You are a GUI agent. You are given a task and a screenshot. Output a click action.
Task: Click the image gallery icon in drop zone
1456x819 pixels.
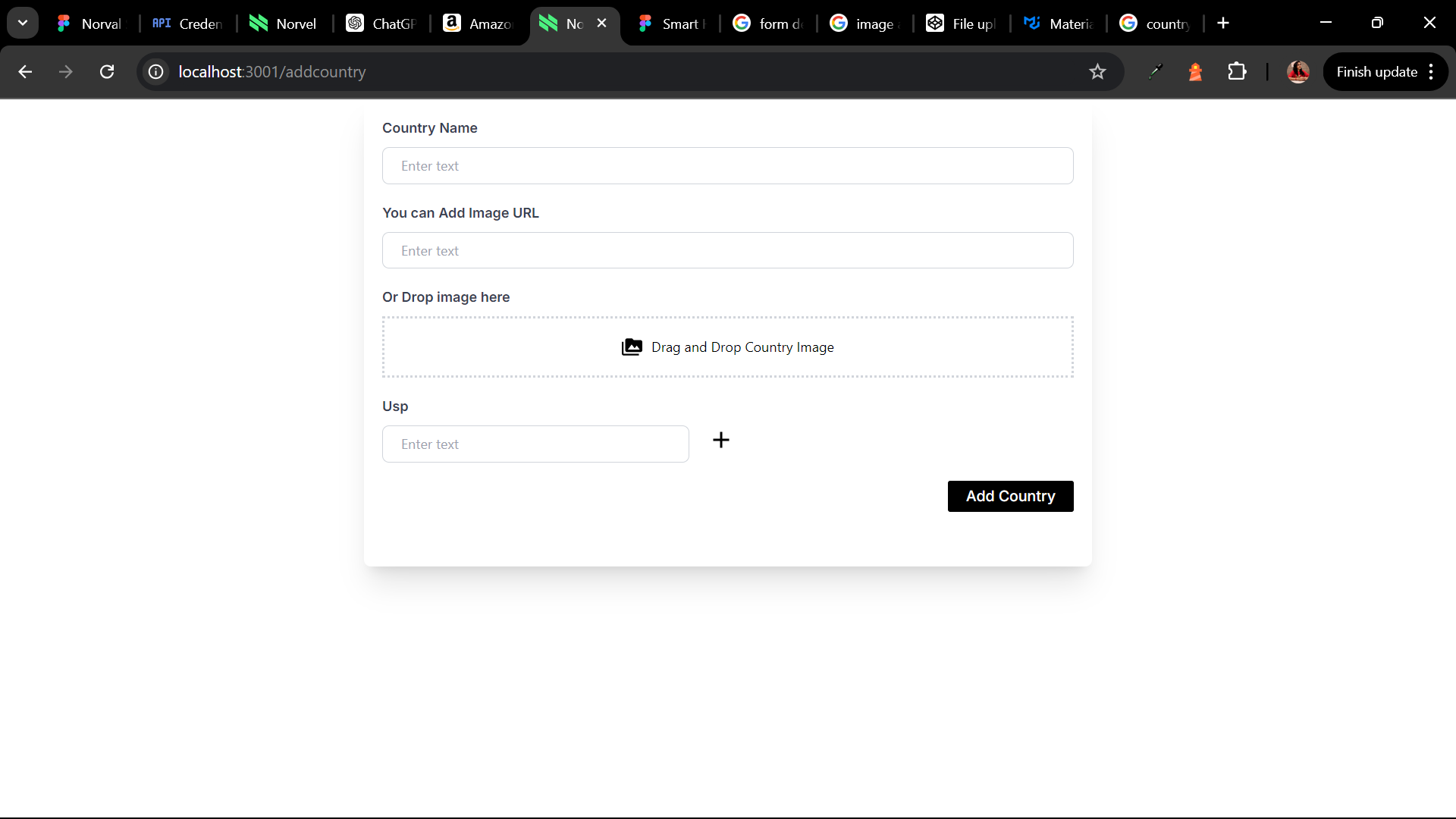pos(631,347)
